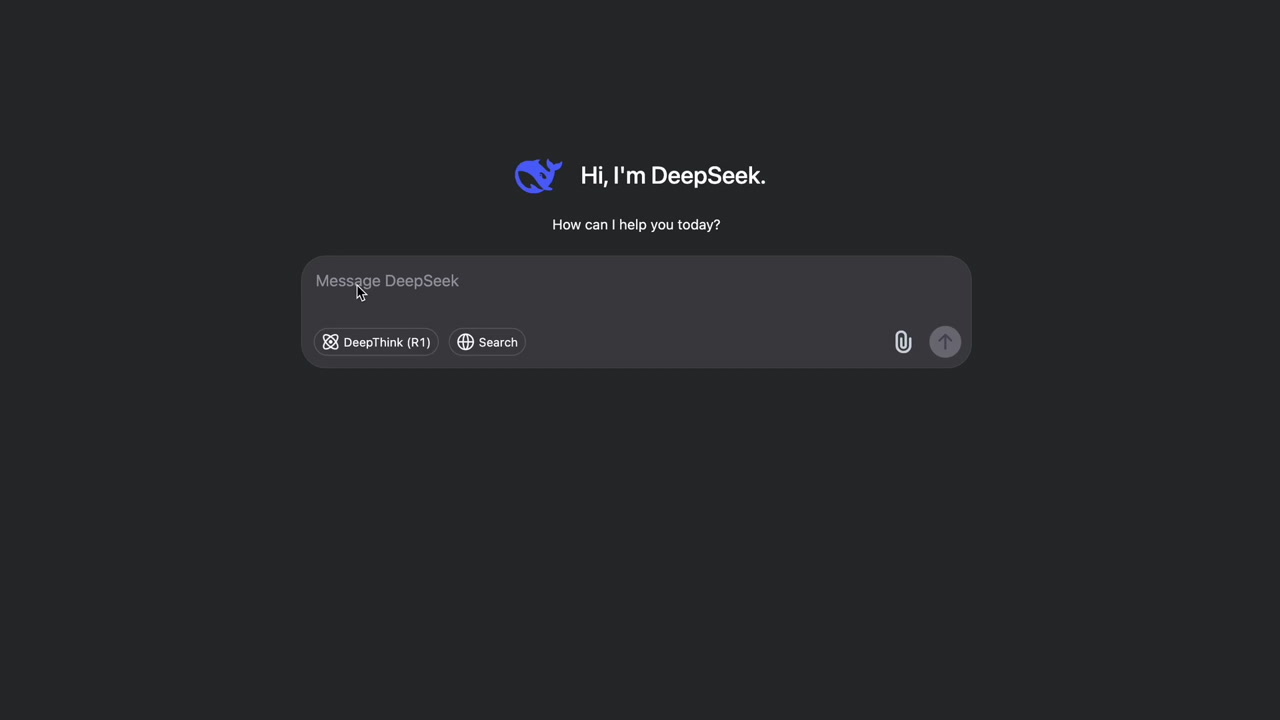This screenshot has width=1280, height=720.
Task: Click the blank space between Search and paperclip
Action: tap(708, 342)
